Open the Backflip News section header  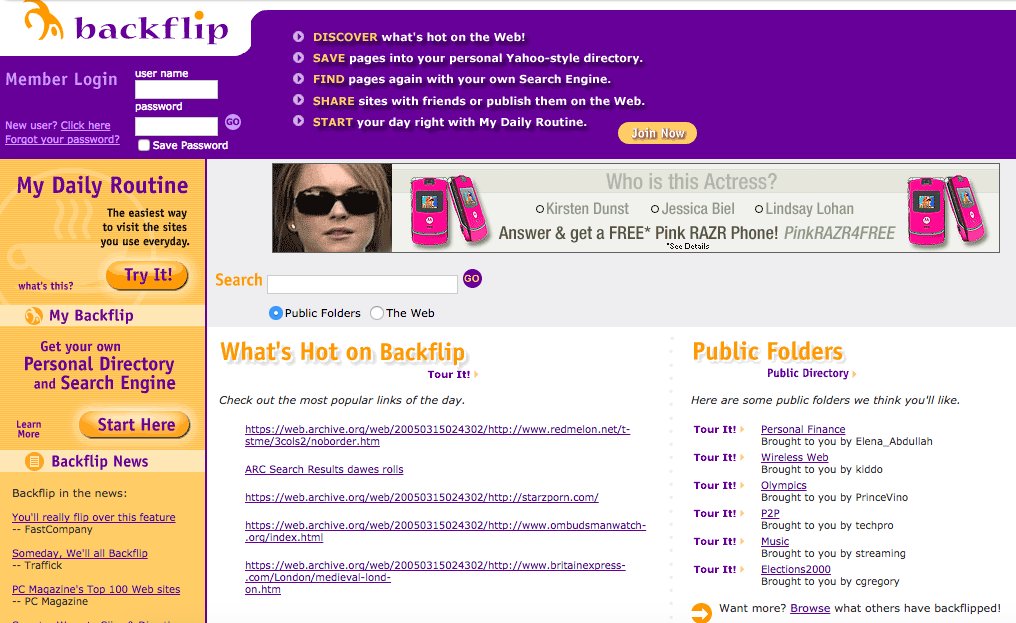[x=100, y=462]
